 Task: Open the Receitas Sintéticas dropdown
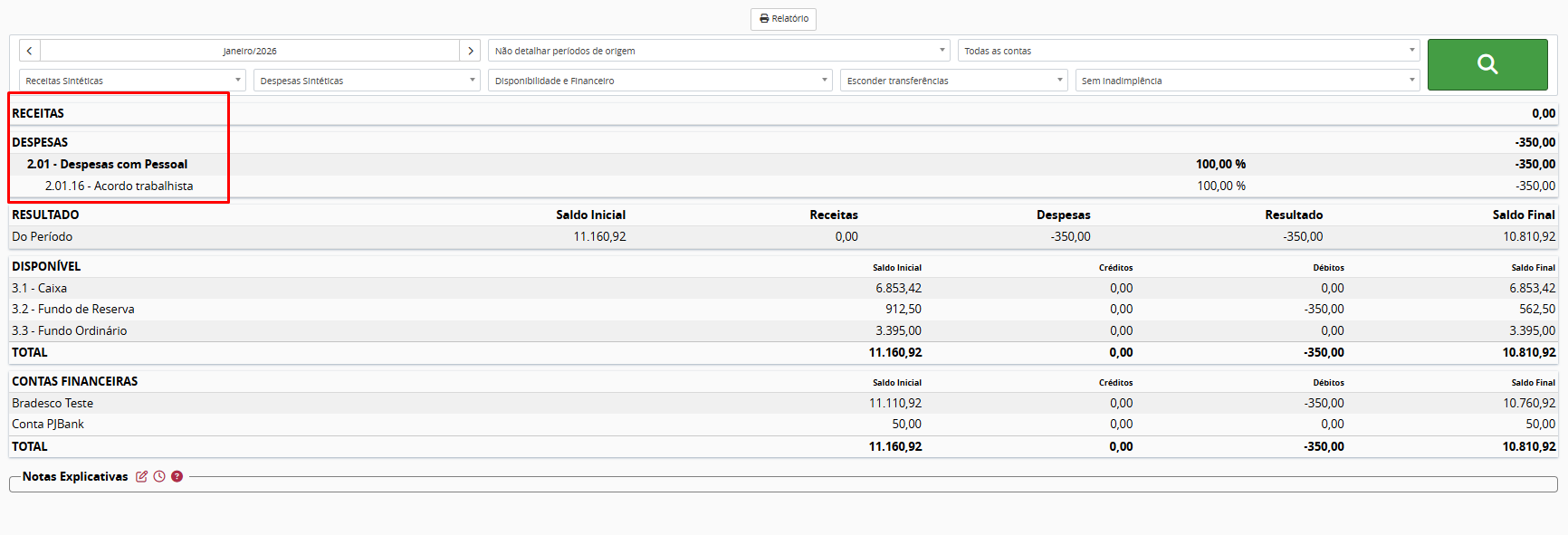[132, 81]
